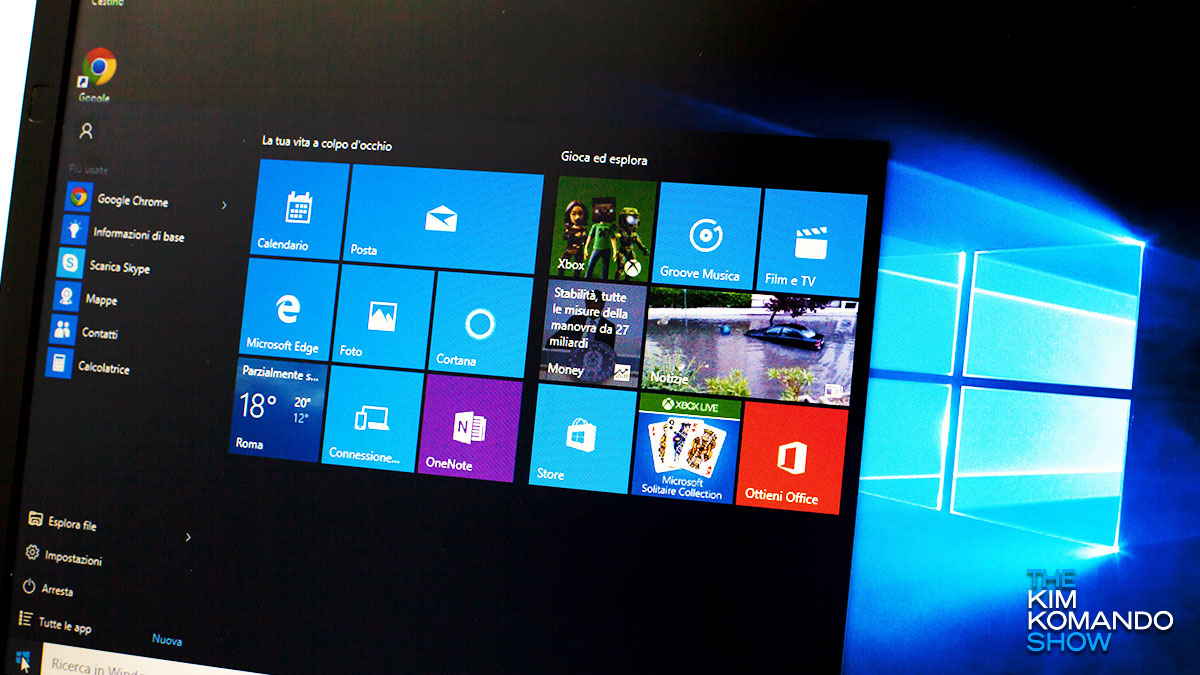Viewport: 1200px width, 675px height.
Task: Open the Money news tile
Action: point(592,333)
